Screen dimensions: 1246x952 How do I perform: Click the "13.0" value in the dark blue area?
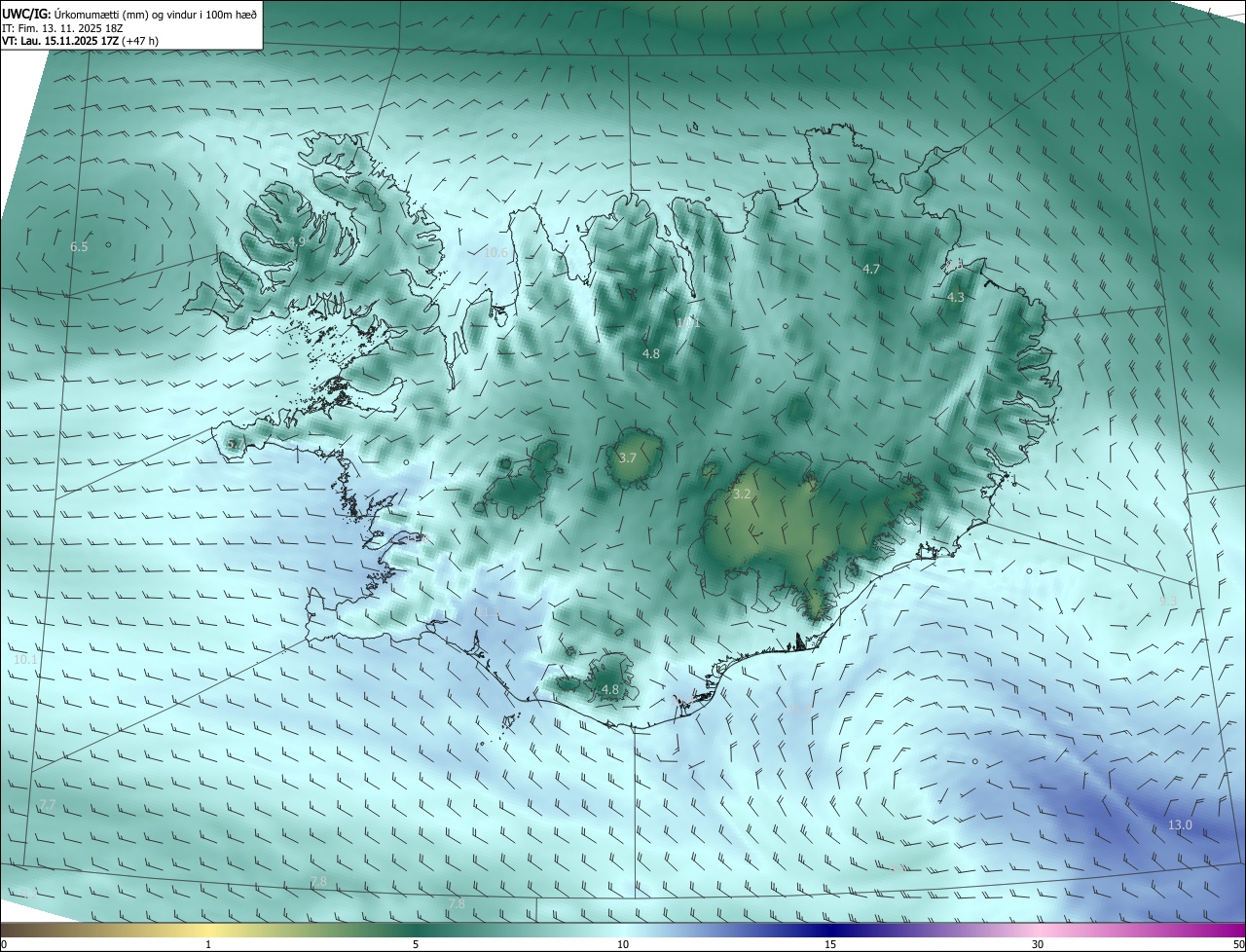[x=1180, y=825]
